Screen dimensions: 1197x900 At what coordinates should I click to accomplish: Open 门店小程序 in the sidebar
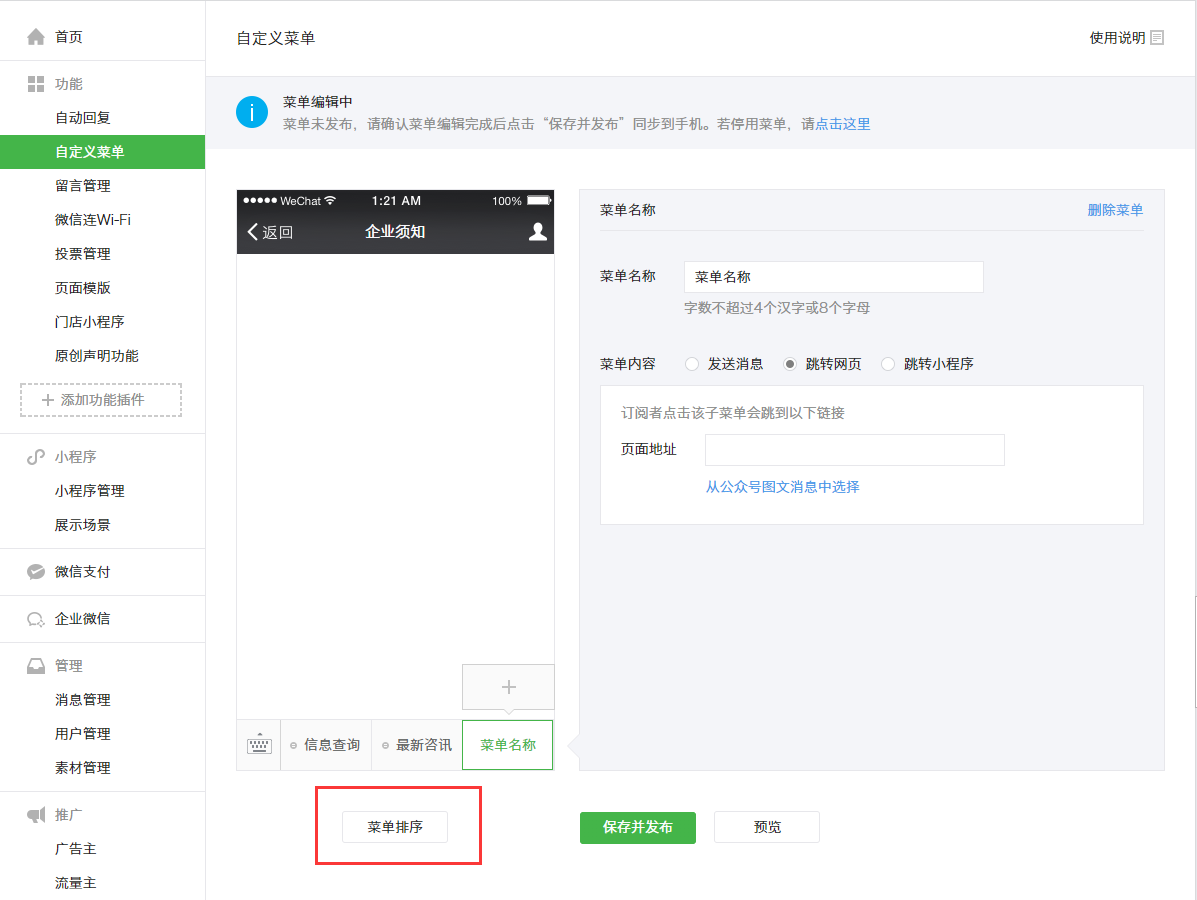[89, 321]
